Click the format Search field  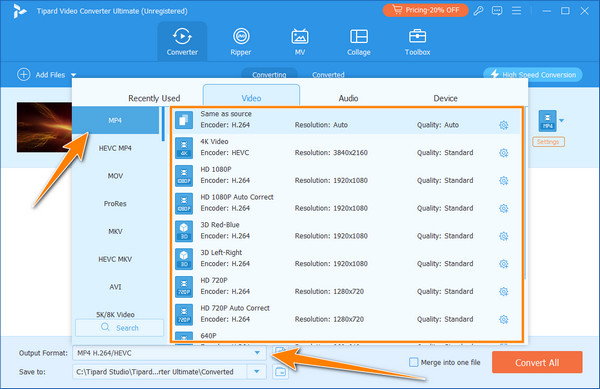119,328
